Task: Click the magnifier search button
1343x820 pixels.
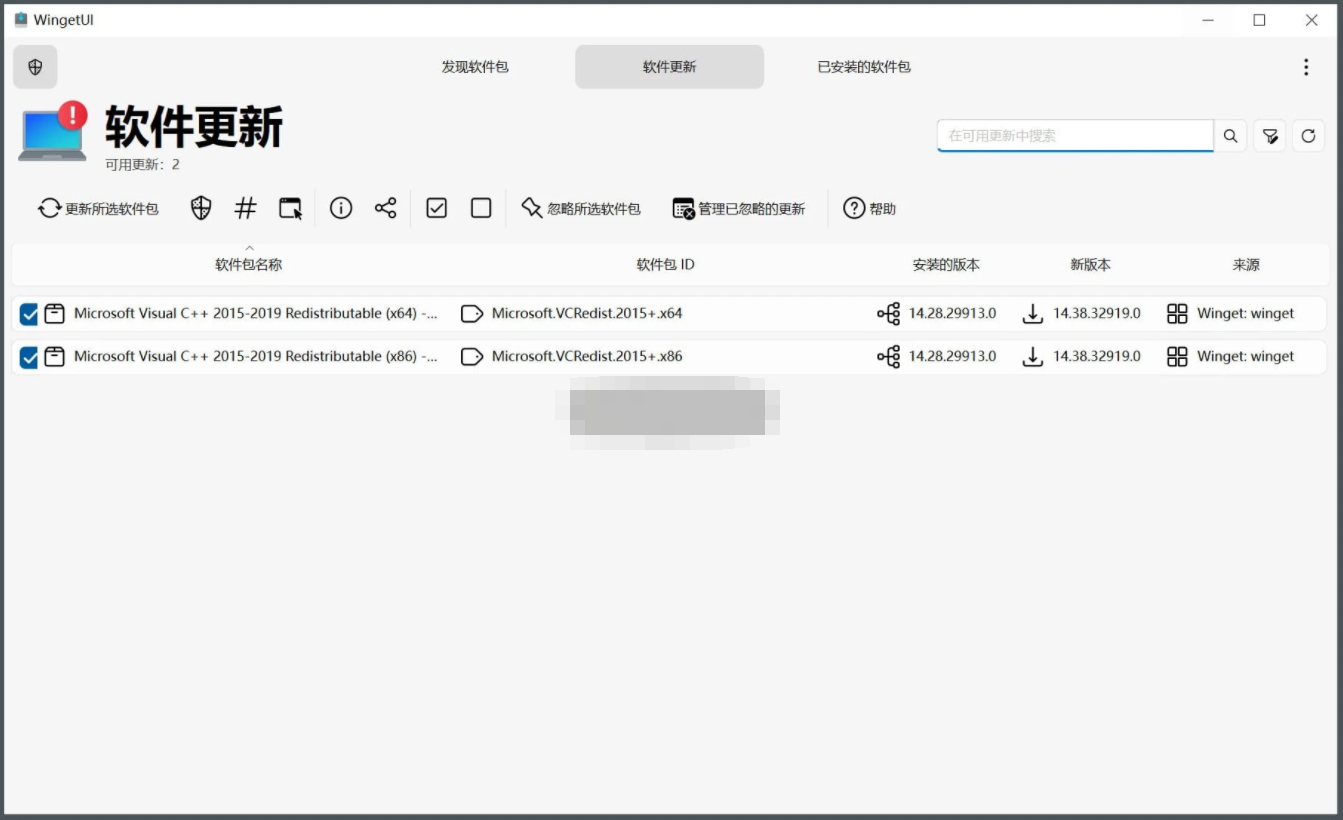Action: coord(1231,136)
